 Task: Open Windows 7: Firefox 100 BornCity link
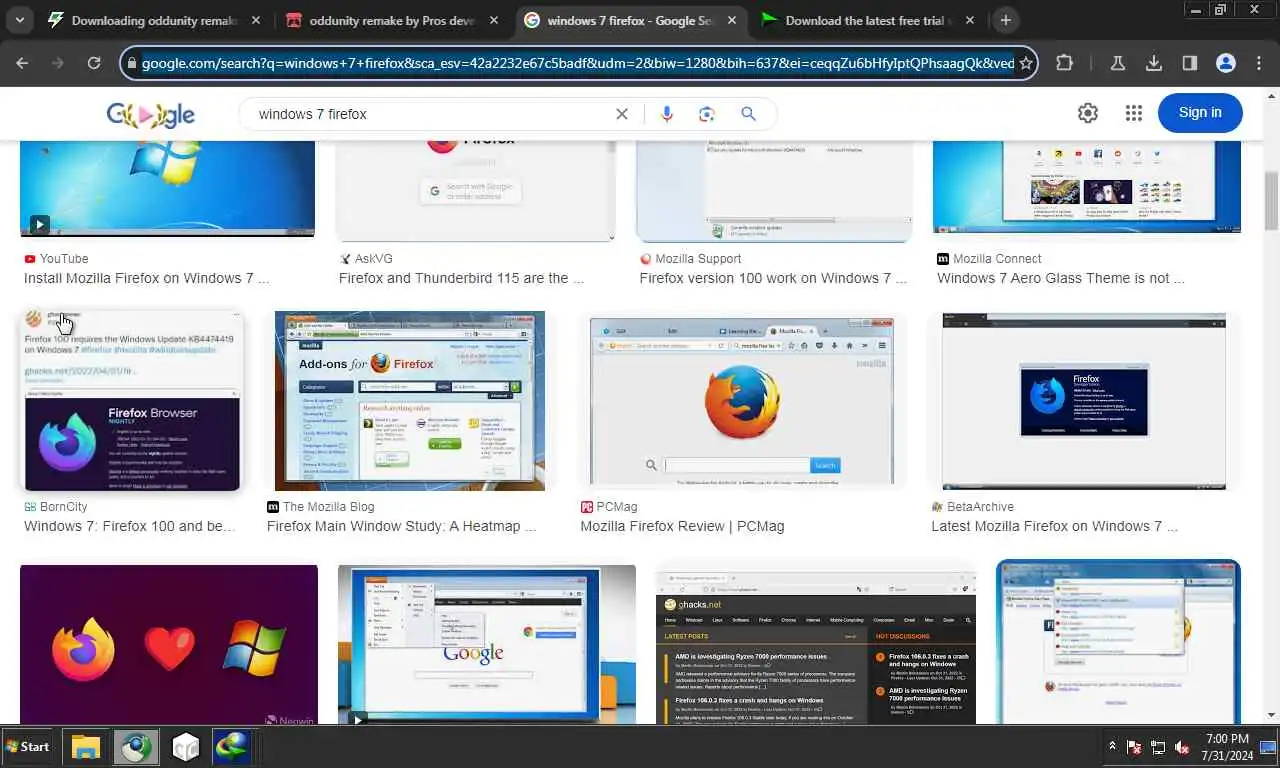pos(130,526)
